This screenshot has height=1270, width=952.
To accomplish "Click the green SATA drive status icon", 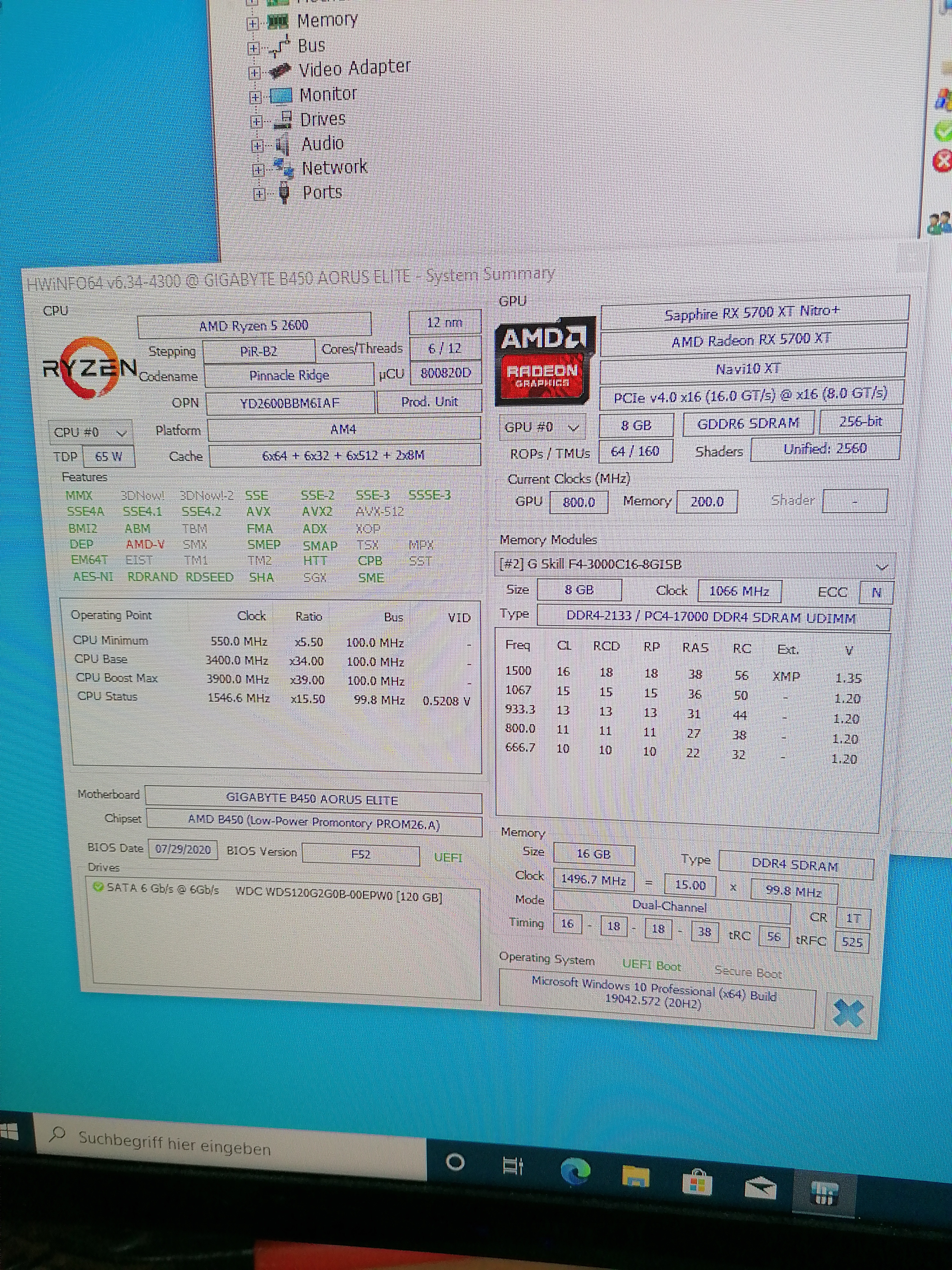I will tap(98, 888).
